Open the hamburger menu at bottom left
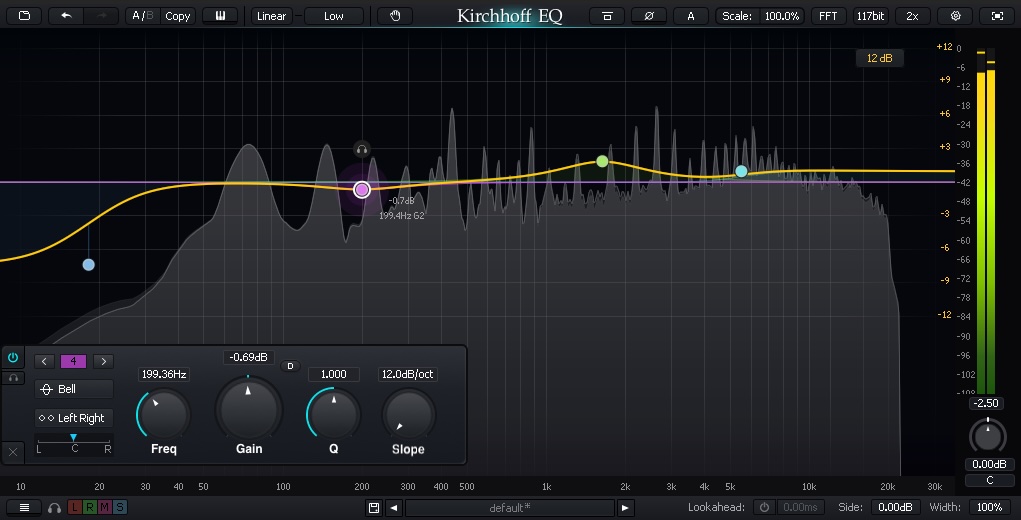The image size is (1021, 520). pos(24,508)
